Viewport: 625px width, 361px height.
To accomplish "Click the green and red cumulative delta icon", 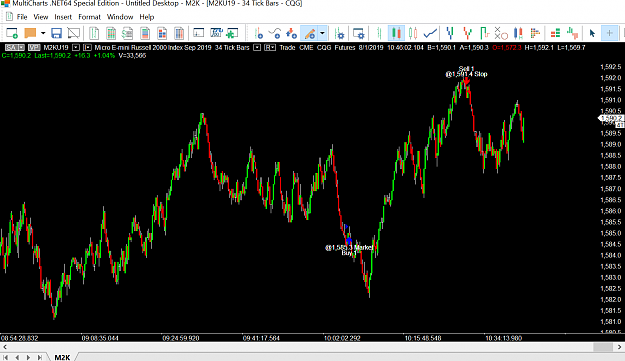I will tap(572, 33).
